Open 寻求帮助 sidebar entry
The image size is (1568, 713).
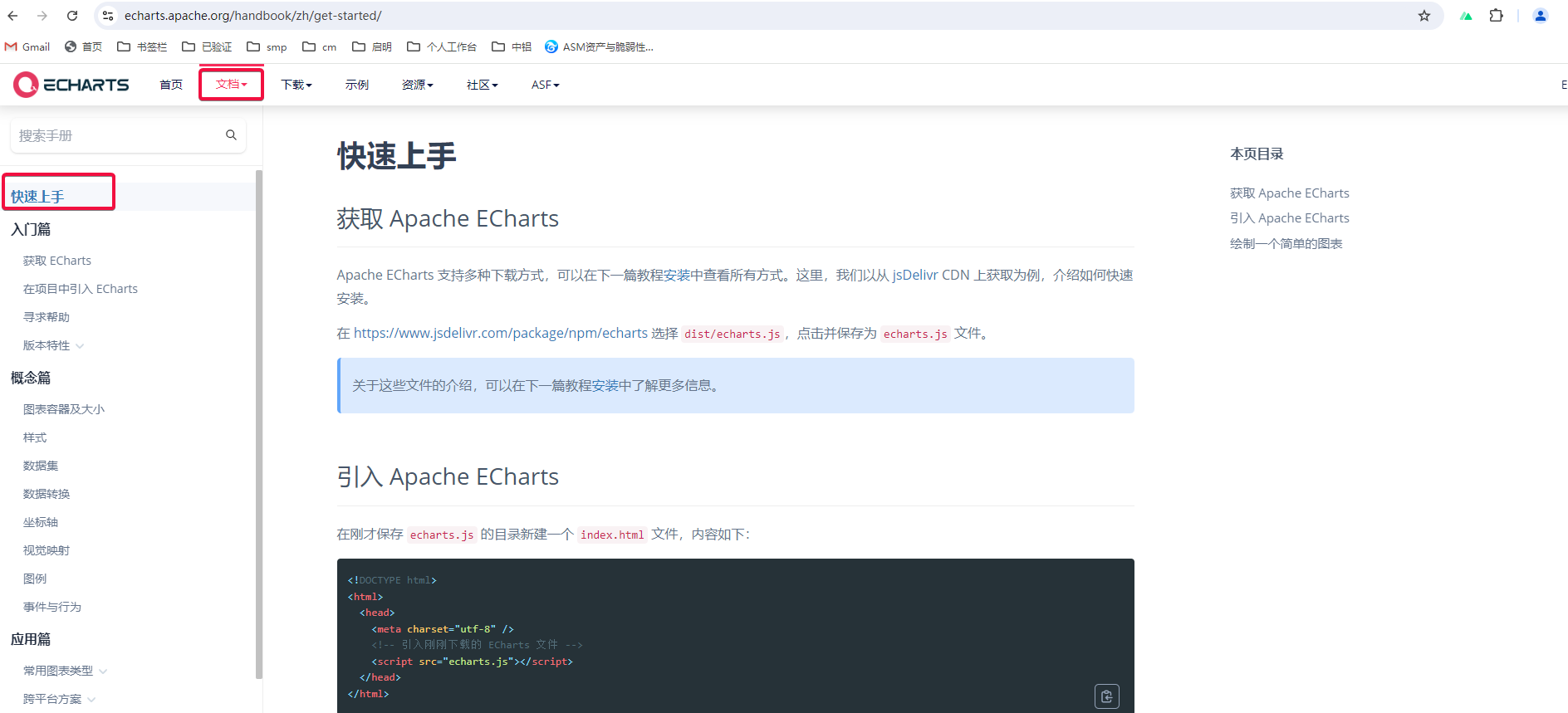point(47,317)
